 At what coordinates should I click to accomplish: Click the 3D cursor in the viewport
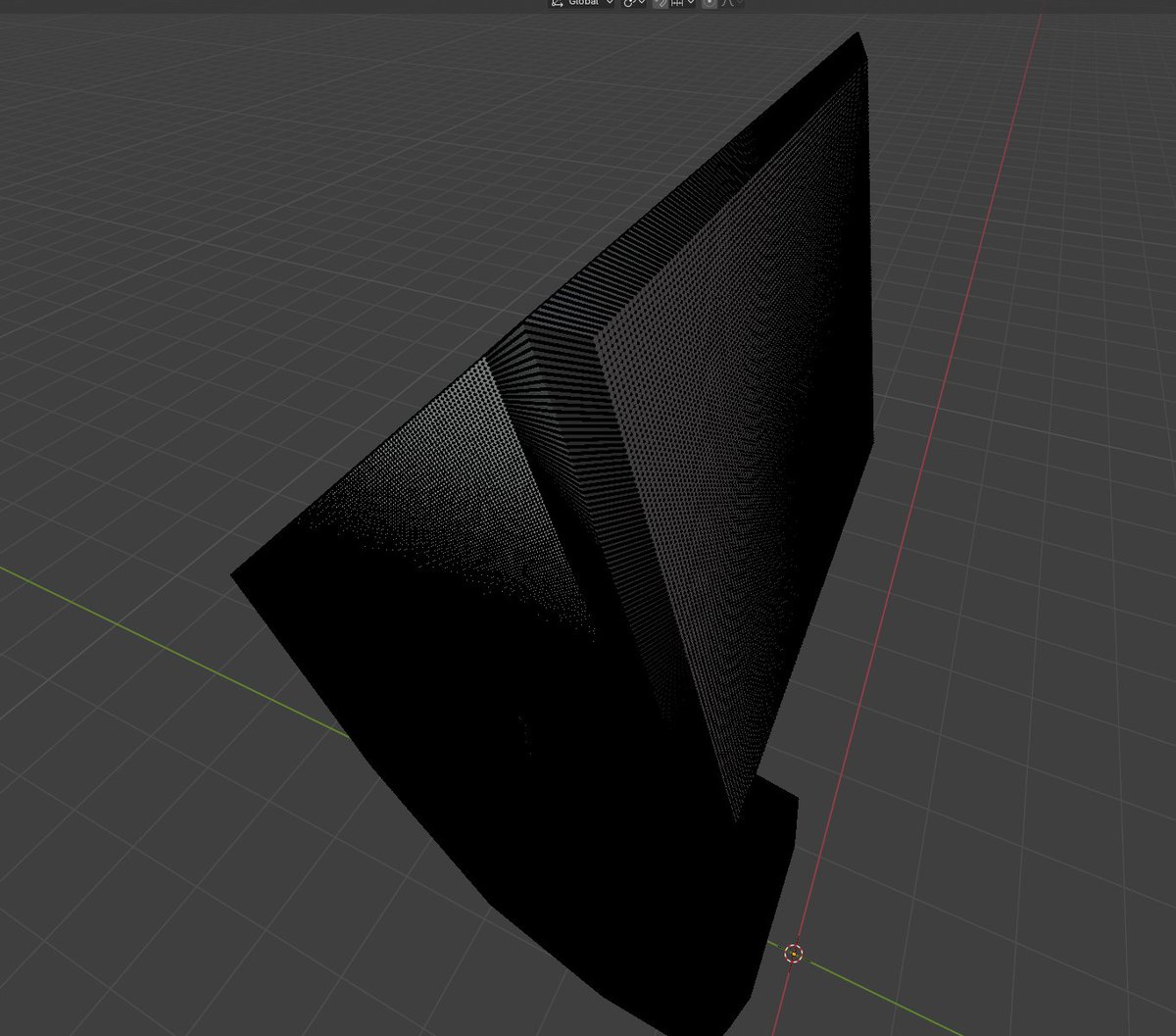[794, 953]
